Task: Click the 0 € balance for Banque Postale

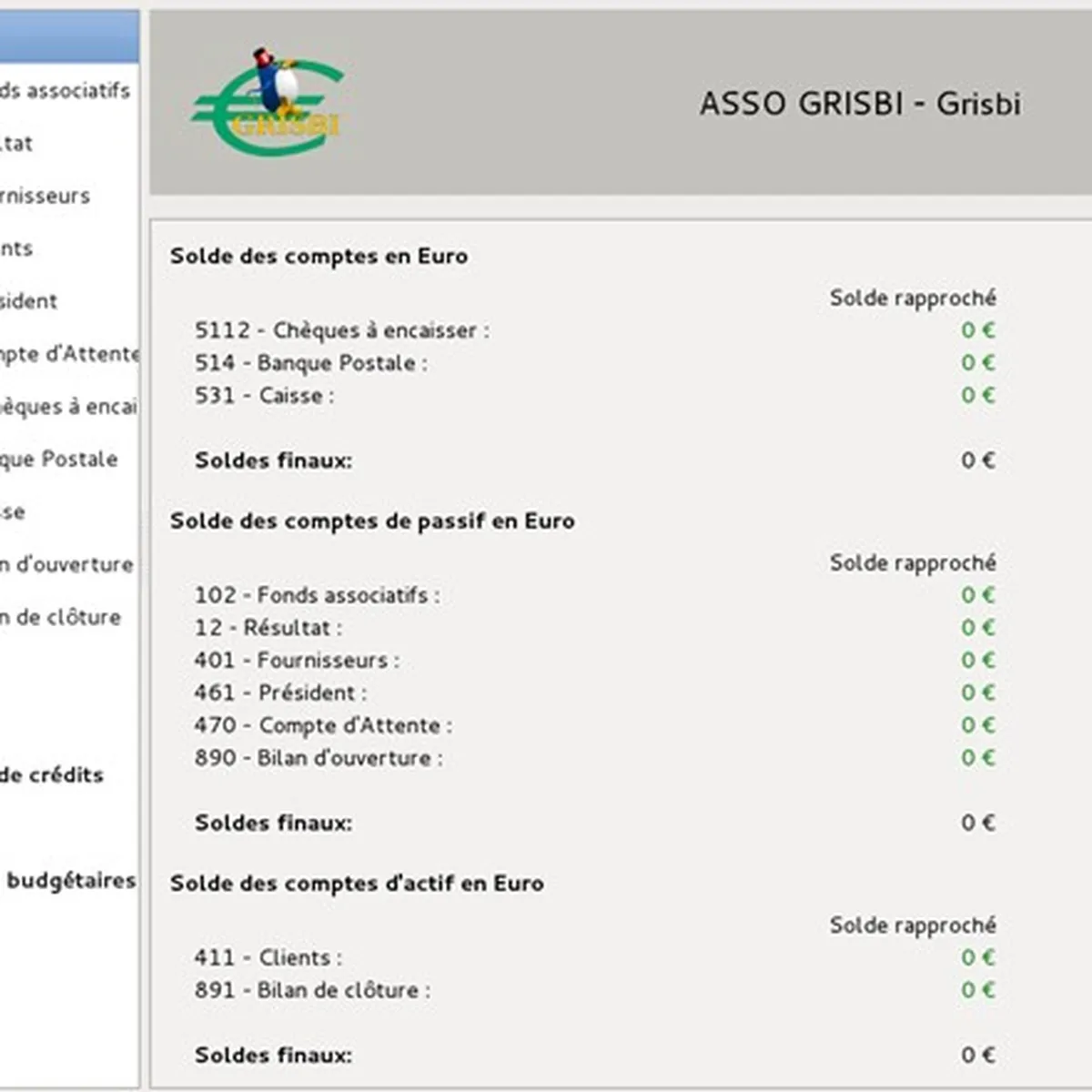Action: (x=978, y=363)
